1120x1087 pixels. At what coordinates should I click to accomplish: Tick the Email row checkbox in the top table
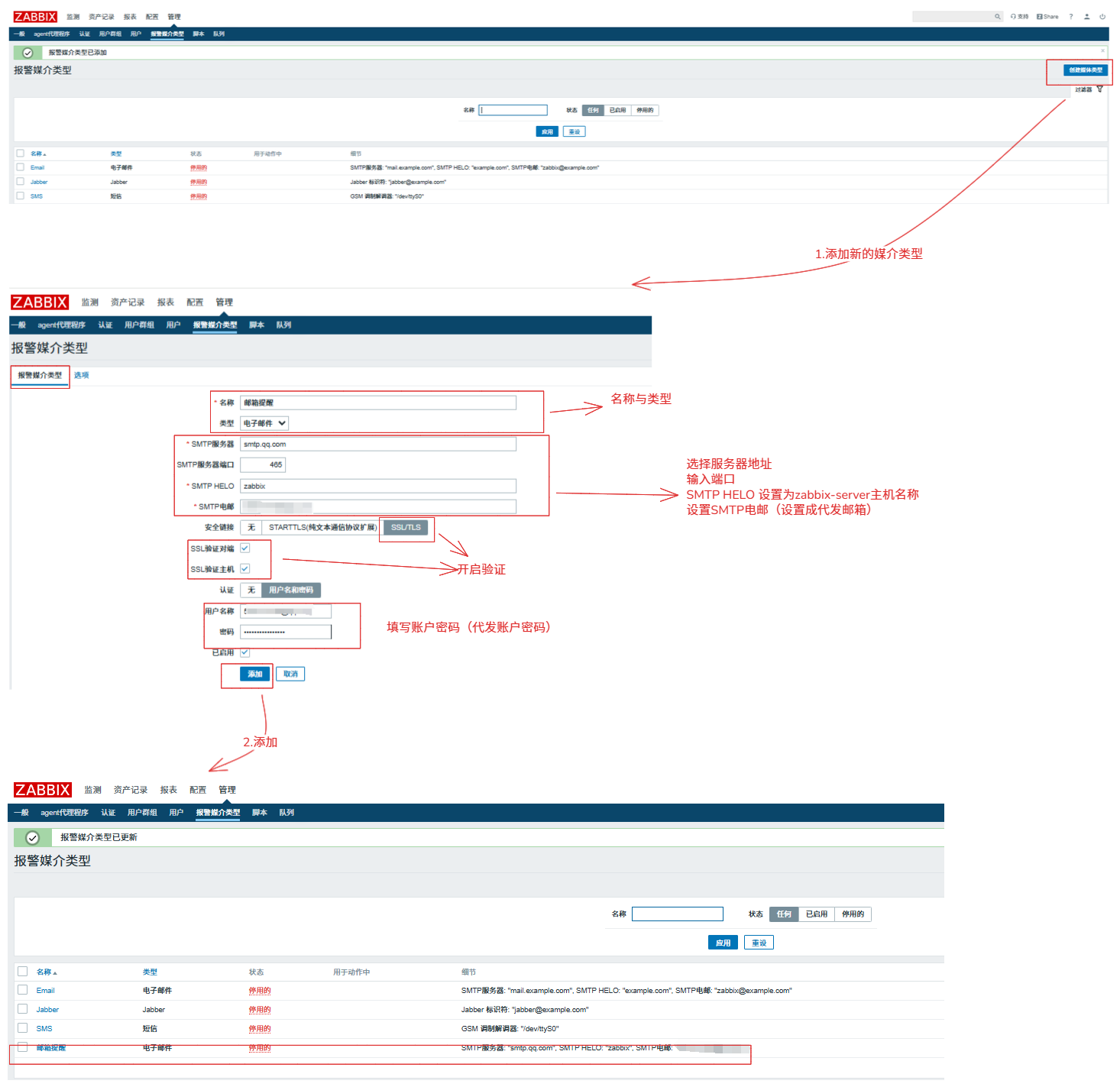pyautogui.click(x=21, y=167)
